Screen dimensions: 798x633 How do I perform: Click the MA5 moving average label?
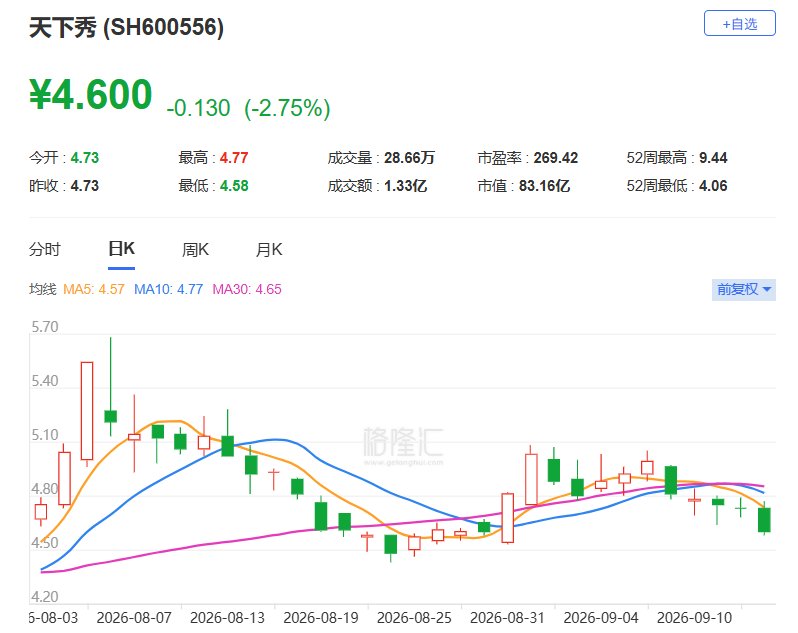click(x=94, y=290)
